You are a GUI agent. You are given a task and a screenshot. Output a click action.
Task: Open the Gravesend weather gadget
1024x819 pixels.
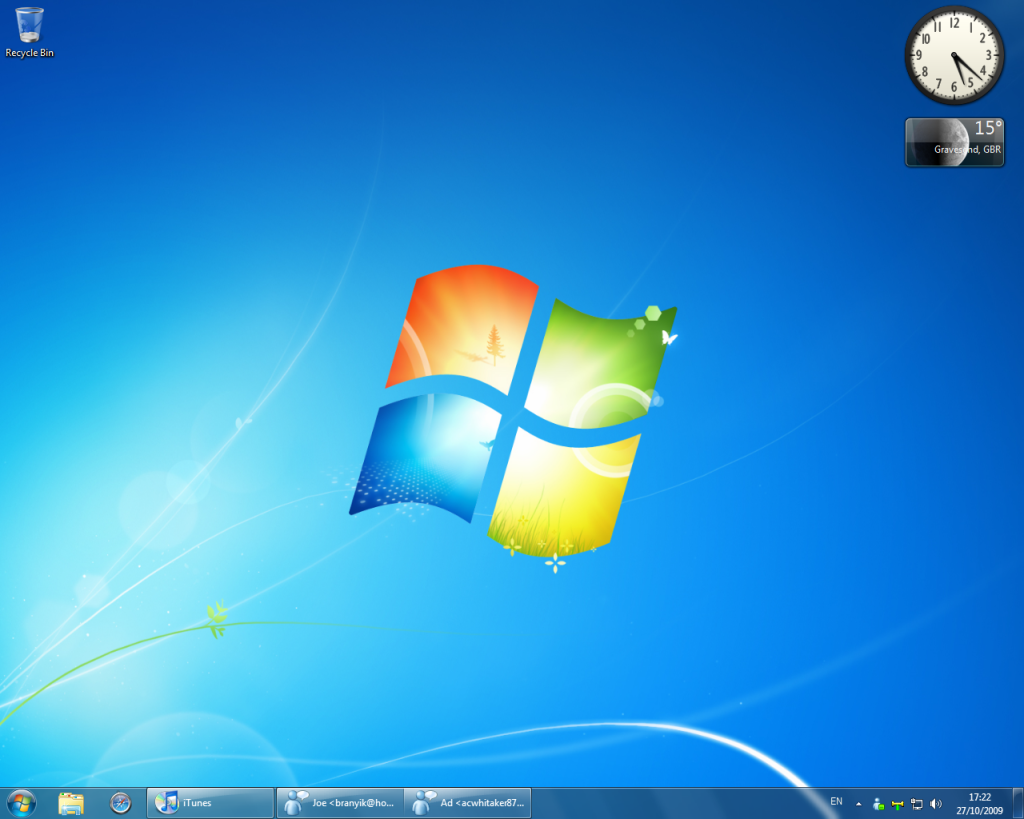[954, 142]
